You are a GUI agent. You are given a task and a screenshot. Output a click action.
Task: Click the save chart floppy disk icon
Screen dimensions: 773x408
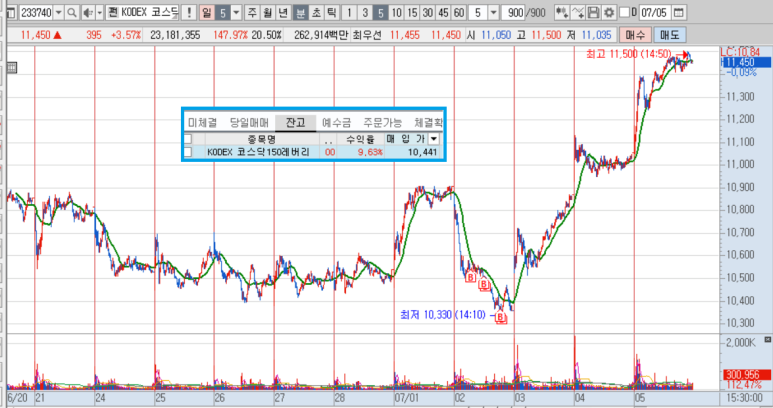[594, 12]
